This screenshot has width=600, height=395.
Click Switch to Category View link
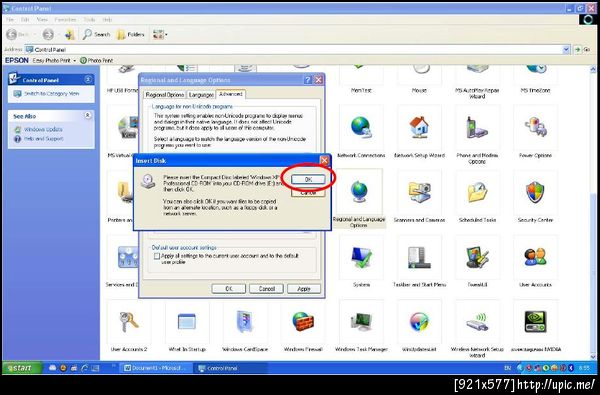(x=51, y=94)
